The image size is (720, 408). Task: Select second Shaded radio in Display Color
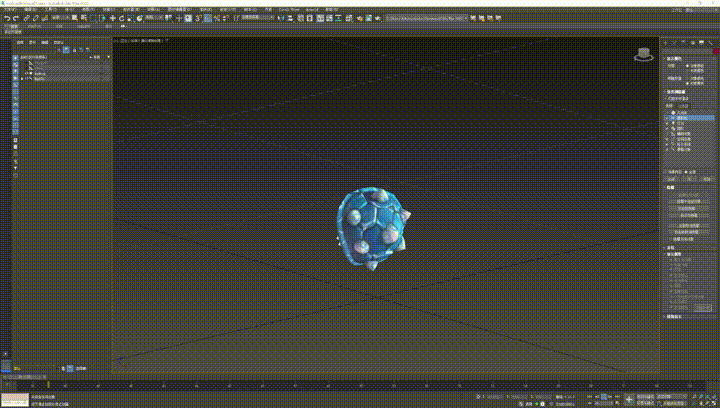coord(687,84)
